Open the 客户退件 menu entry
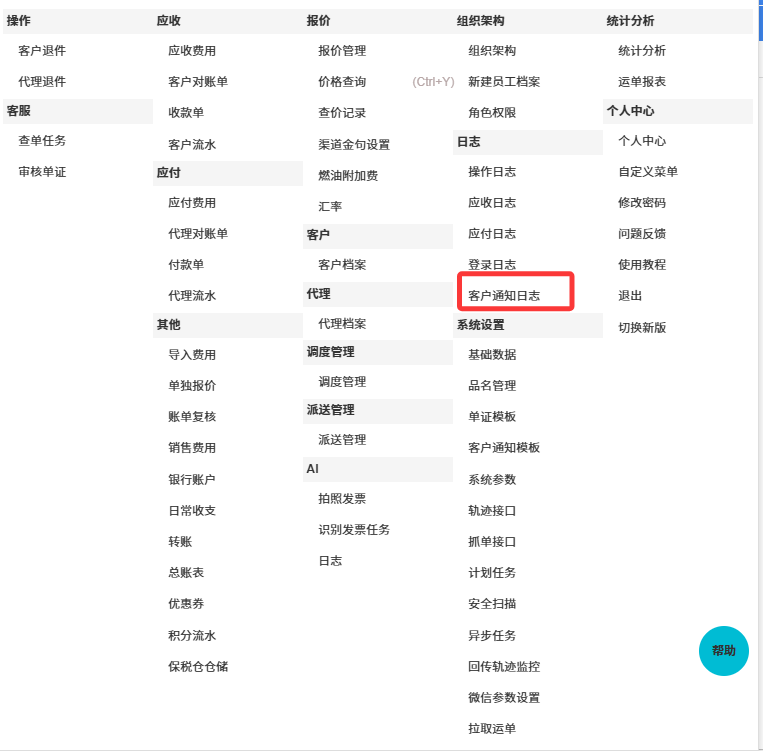Viewport: 763px width, 751px height. click(42, 51)
